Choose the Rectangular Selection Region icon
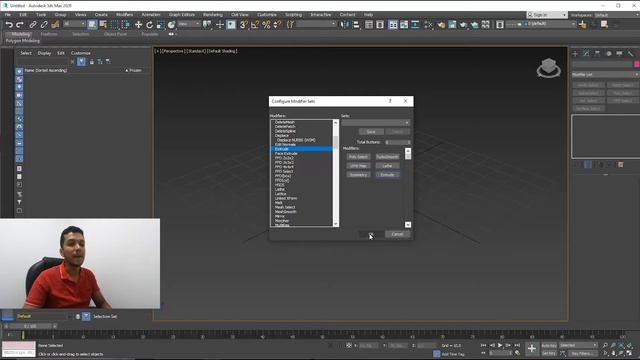 (x=114, y=24)
